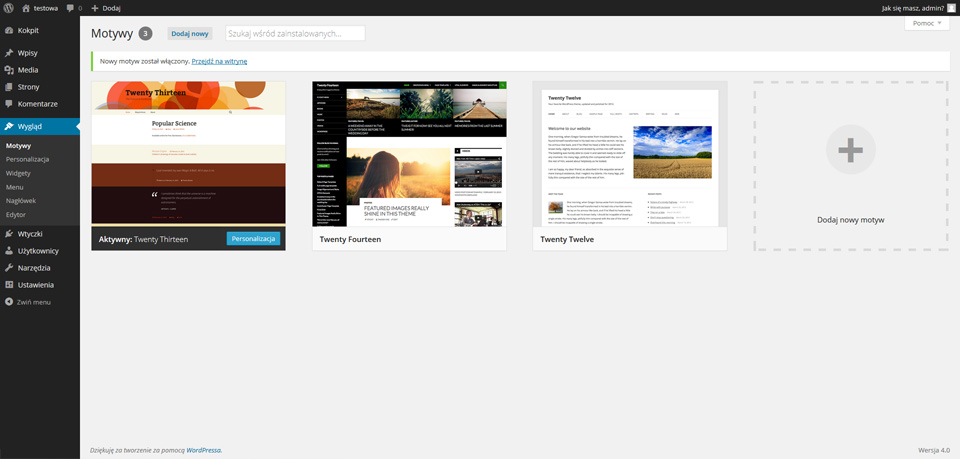Focus the installed themes search field
This screenshot has width=960, height=459.
pyautogui.click(x=295, y=34)
